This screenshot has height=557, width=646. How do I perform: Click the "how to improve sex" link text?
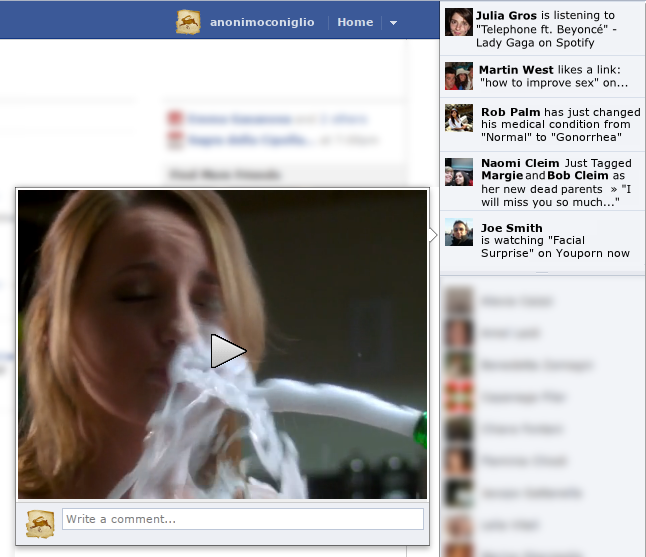[539, 83]
